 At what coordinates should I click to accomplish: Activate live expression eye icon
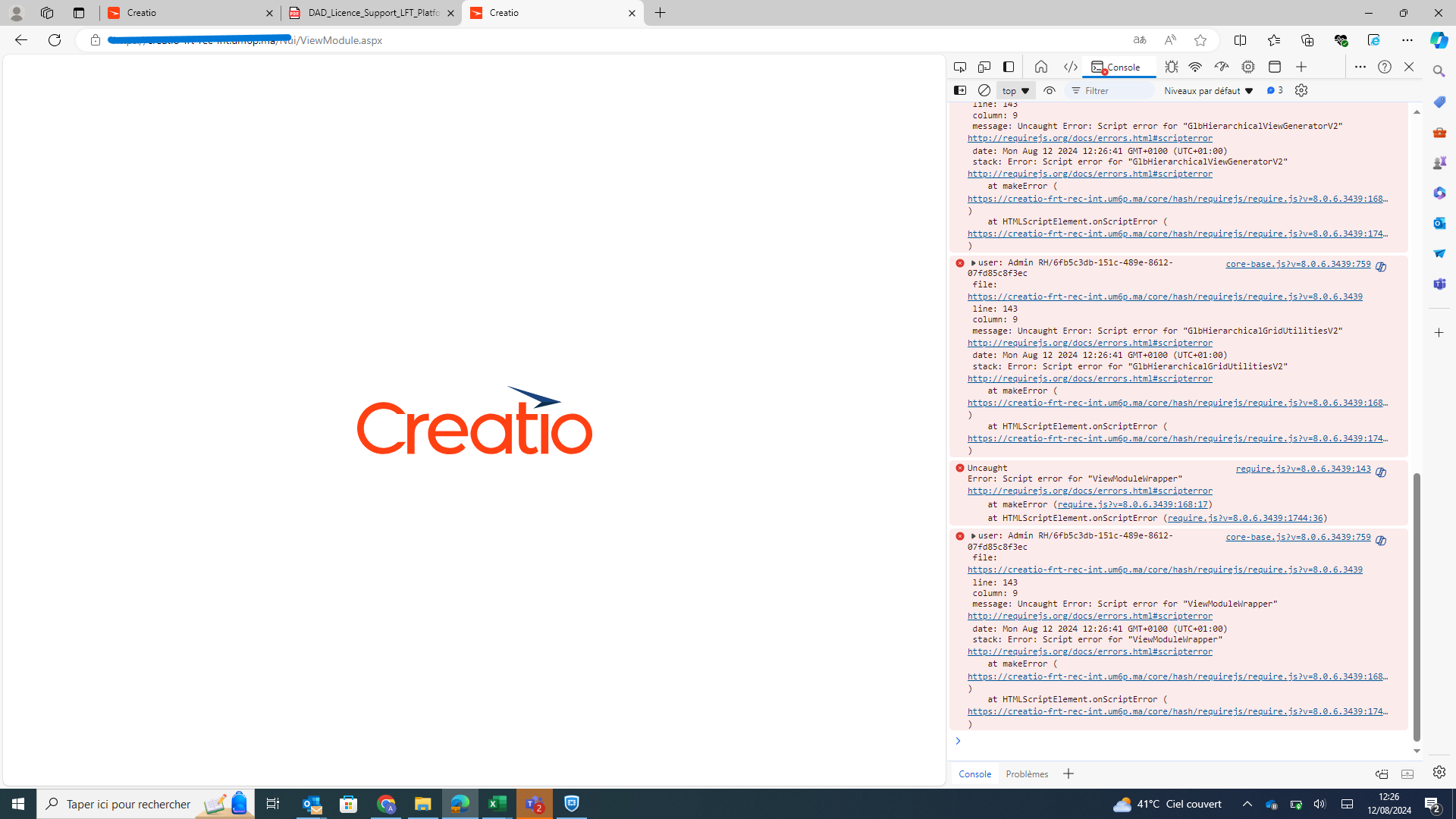tap(1050, 90)
